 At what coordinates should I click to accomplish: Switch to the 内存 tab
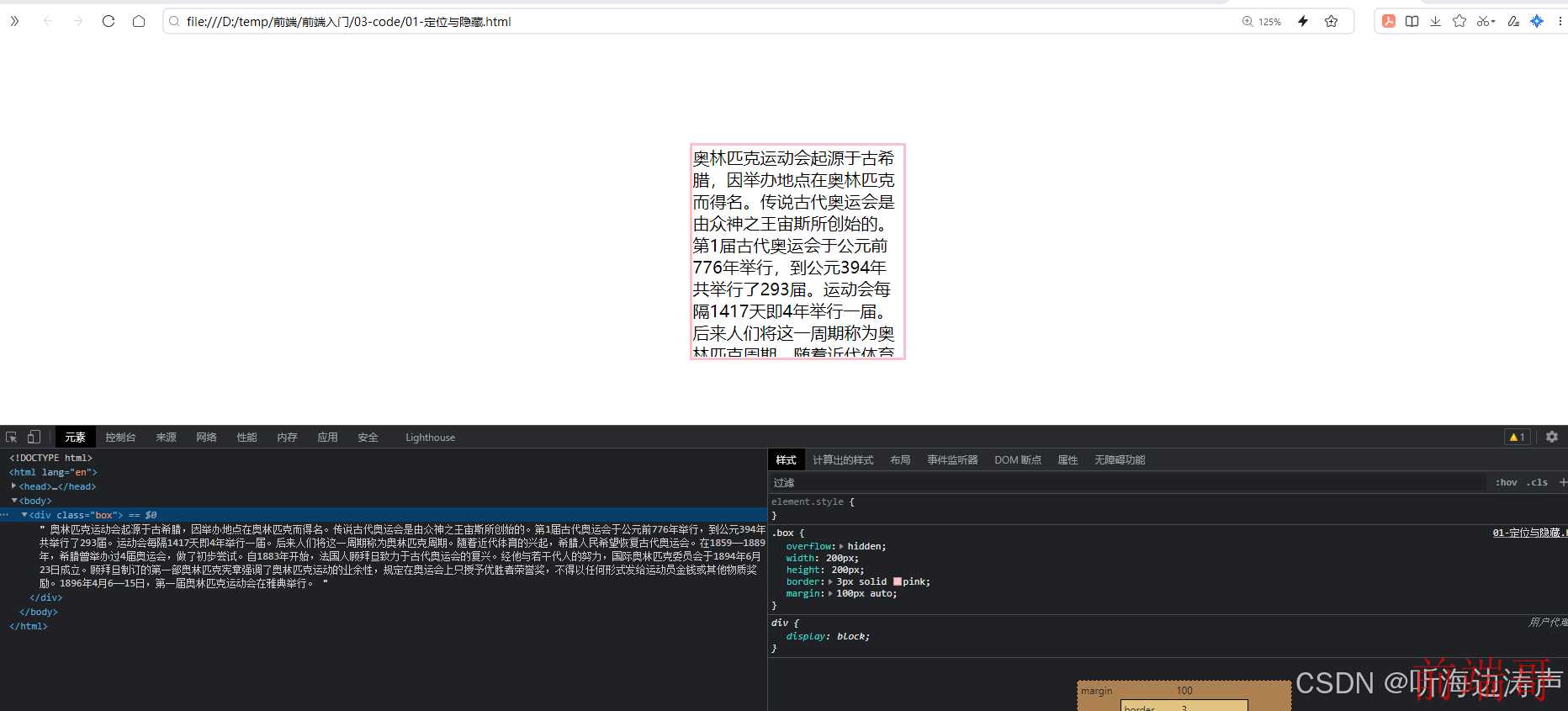(x=287, y=438)
